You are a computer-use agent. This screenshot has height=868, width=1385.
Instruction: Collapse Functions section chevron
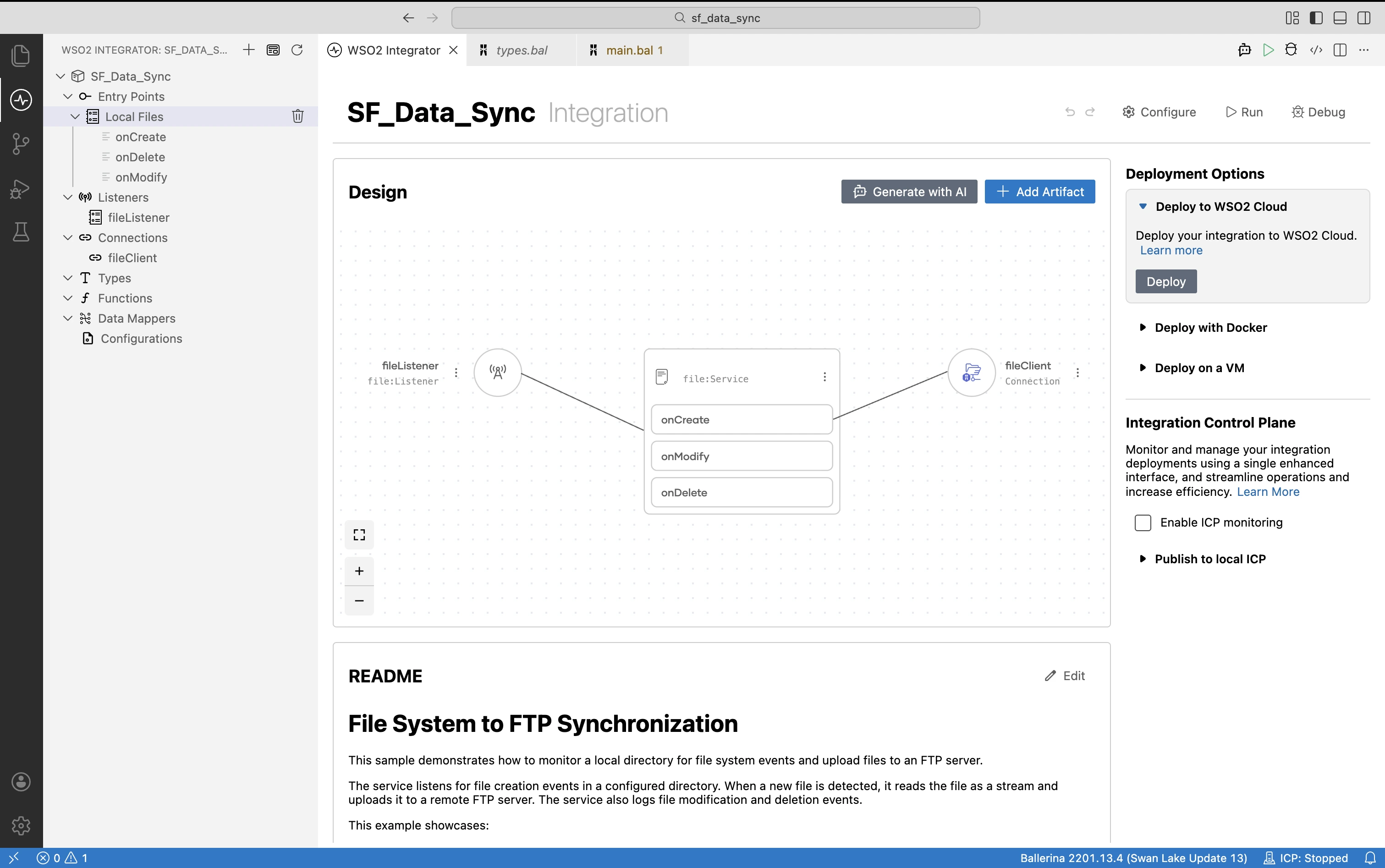pyautogui.click(x=68, y=298)
